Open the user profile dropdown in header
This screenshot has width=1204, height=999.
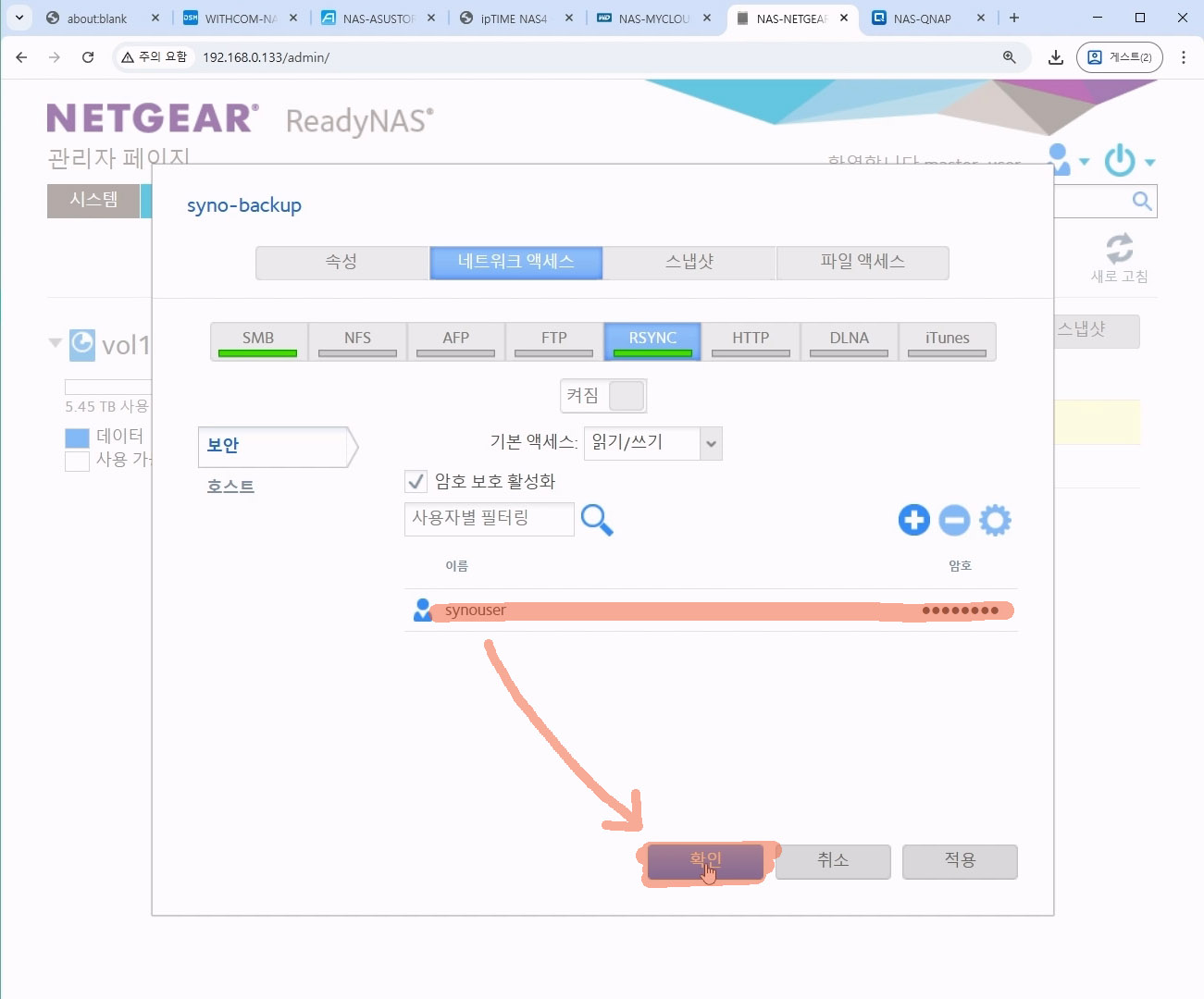coord(1064,161)
